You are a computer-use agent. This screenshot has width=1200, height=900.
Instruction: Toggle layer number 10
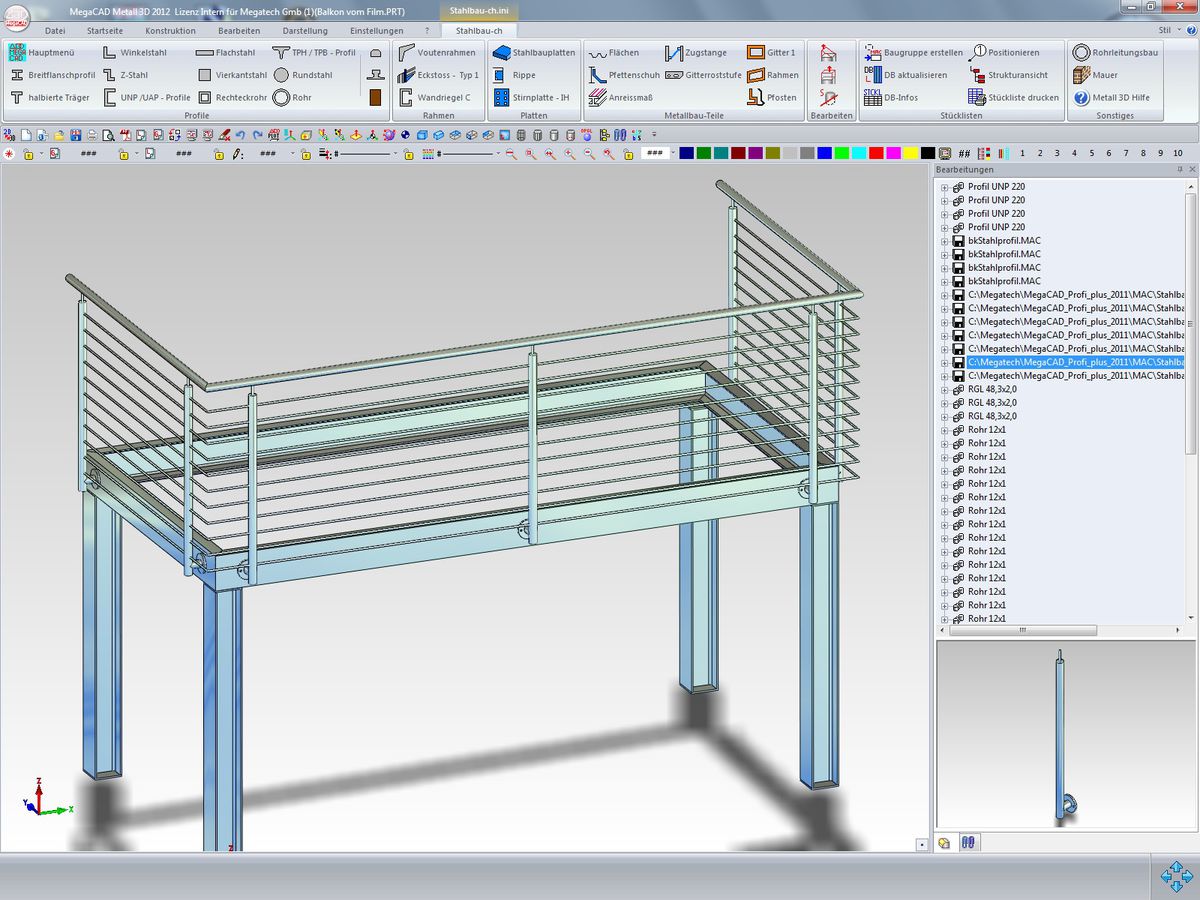pyautogui.click(x=1178, y=153)
